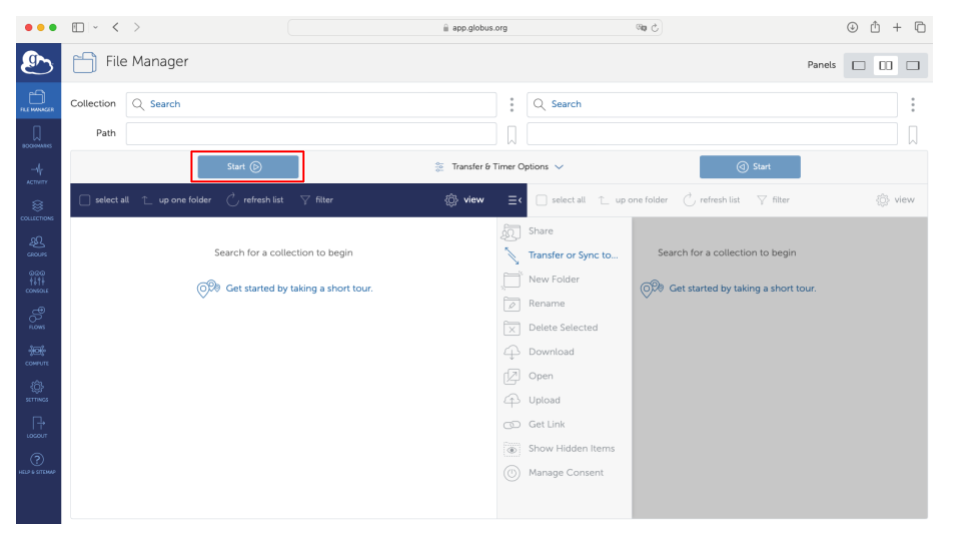960x540 pixels.
Task: Check the left pane select all checkbox
Action: [85, 200]
